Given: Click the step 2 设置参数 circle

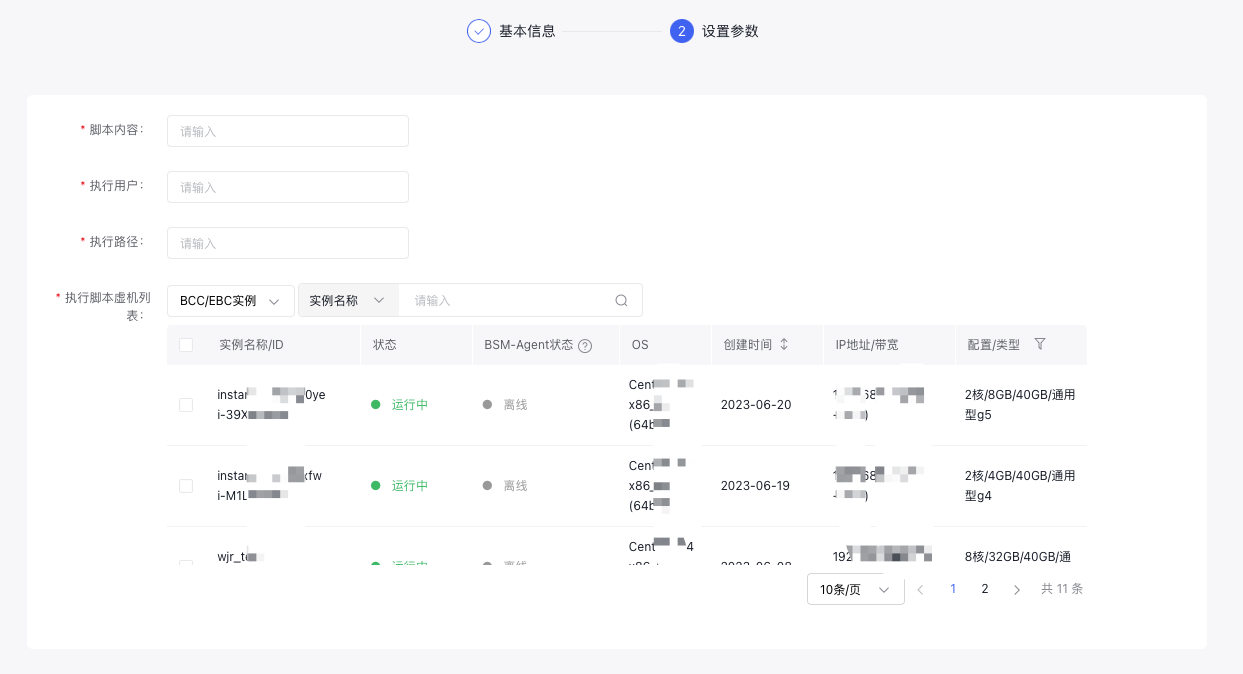Looking at the screenshot, I should [682, 31].
